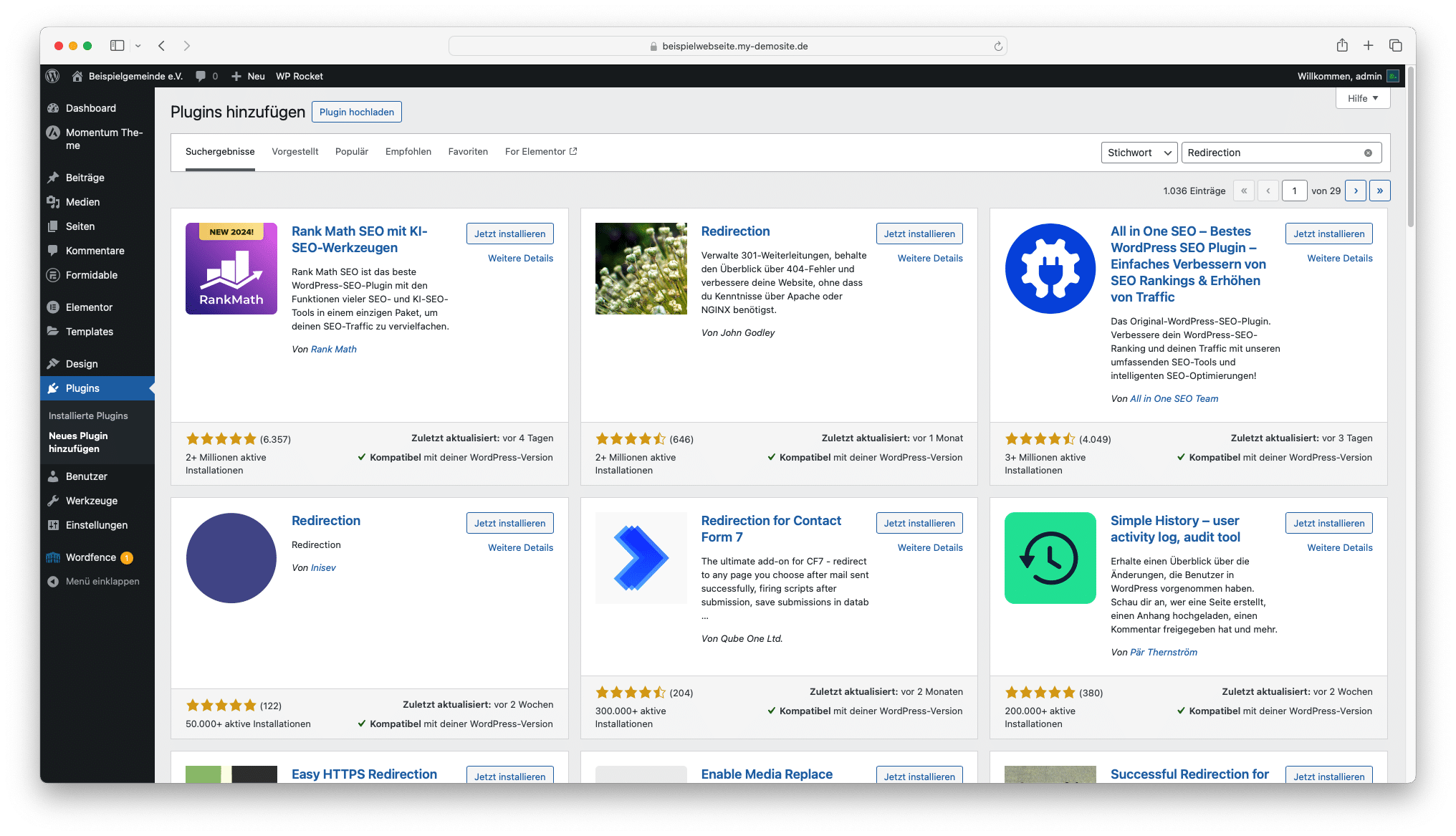Click the WordPress logo in admin bar
This screenshot has height=836, width=1456.
[52, 76]
